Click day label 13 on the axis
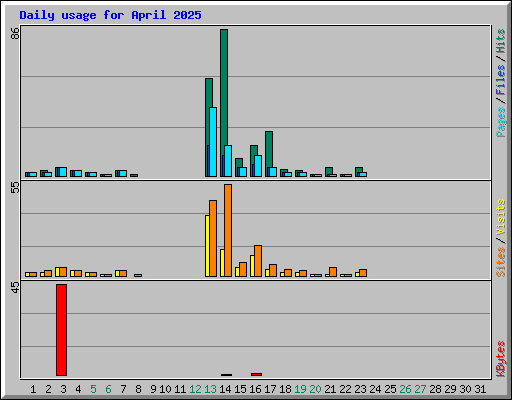This screenshot has height=400, width=512. 210,389
